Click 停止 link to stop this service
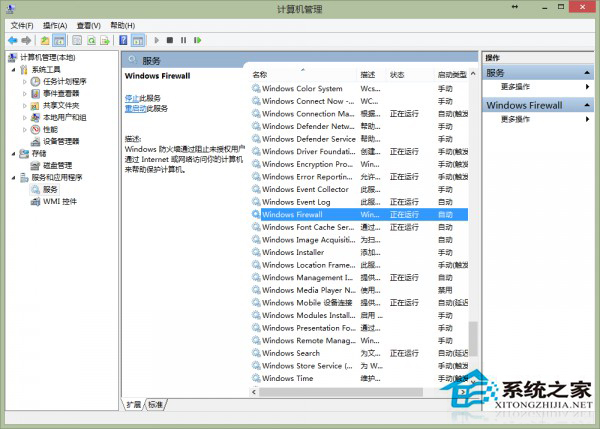 tap(132, 98)
